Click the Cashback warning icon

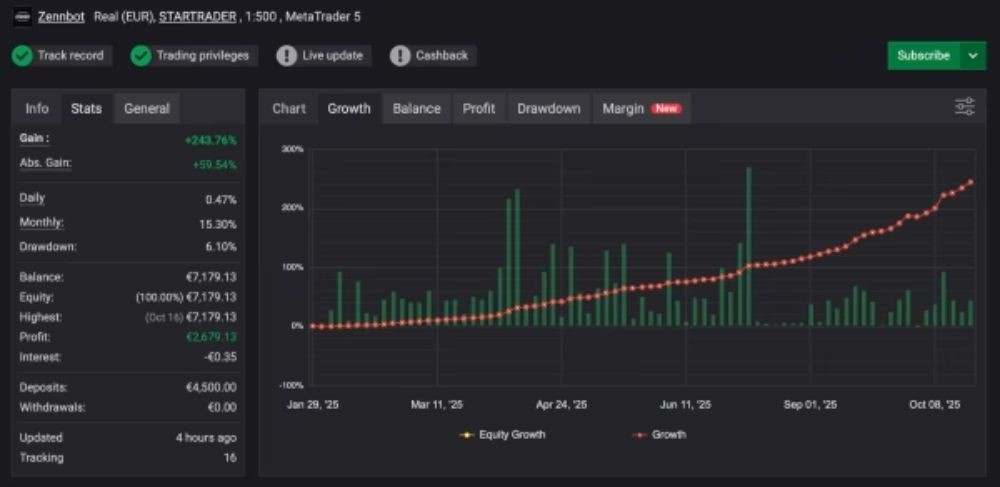[x=400, y=56]
